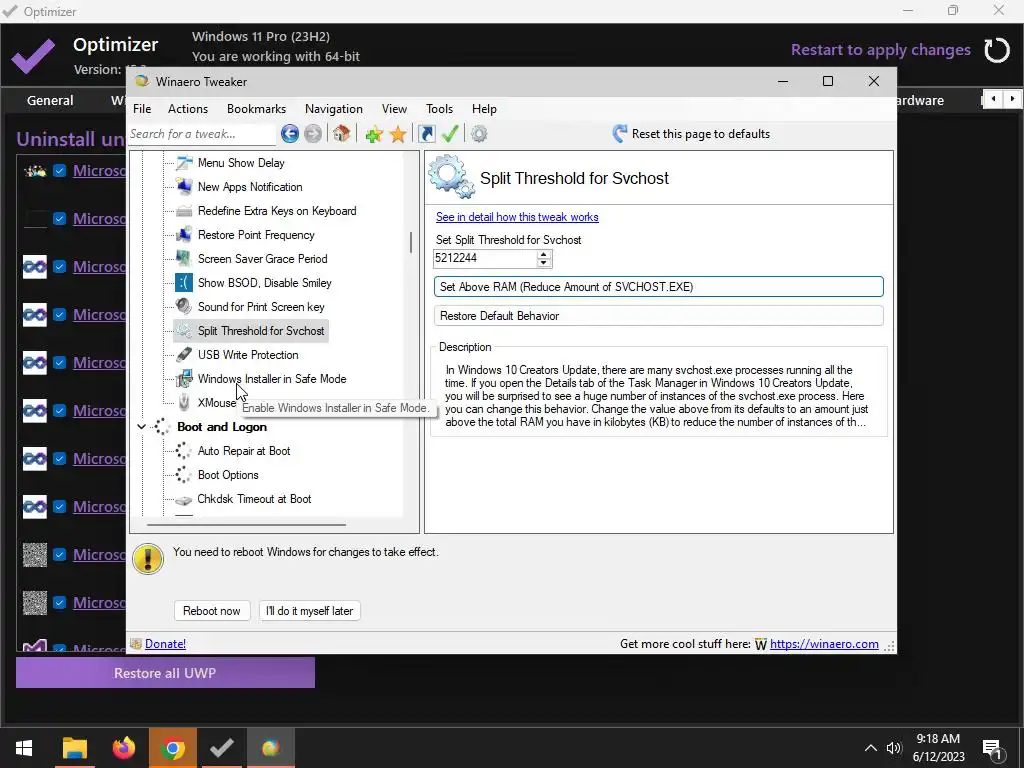Uncheck the first Microsoft app checkbox in Optimizer
The height and width of the screenshot is (768, 1024).
pos(59,170)
